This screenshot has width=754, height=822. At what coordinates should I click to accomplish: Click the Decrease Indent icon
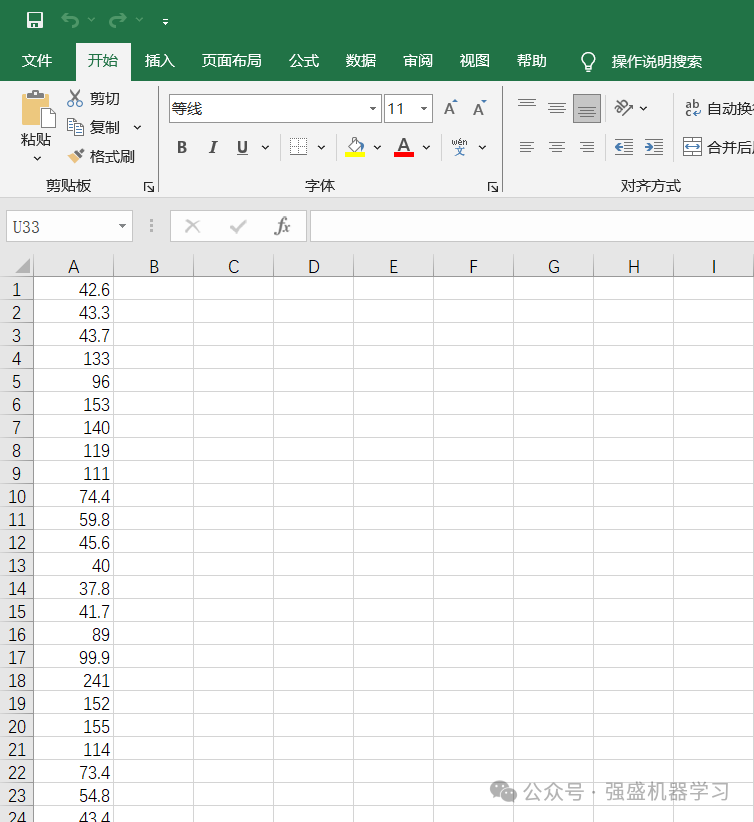(x=623, y=147)
